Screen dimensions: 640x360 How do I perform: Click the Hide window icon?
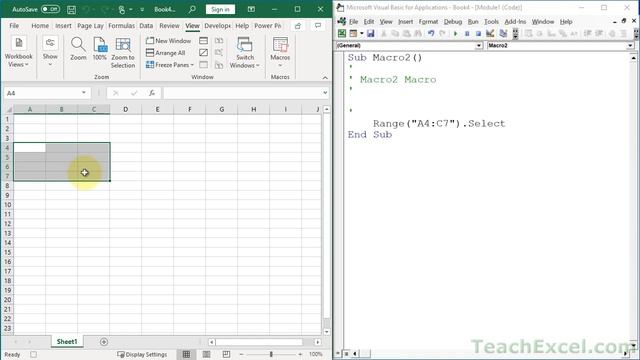click(x=203, y=53)
